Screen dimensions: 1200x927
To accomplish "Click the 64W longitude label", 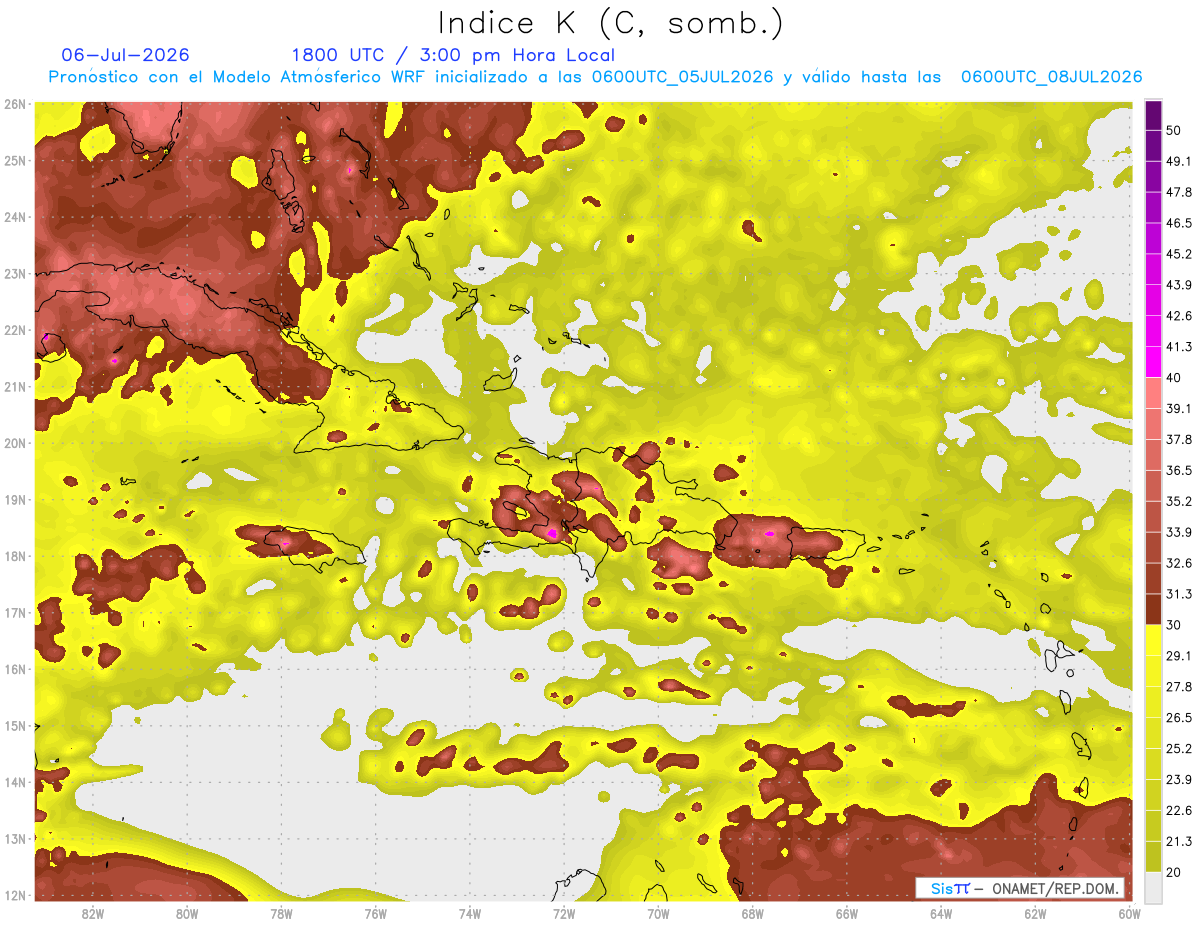I will pos(941,914).
